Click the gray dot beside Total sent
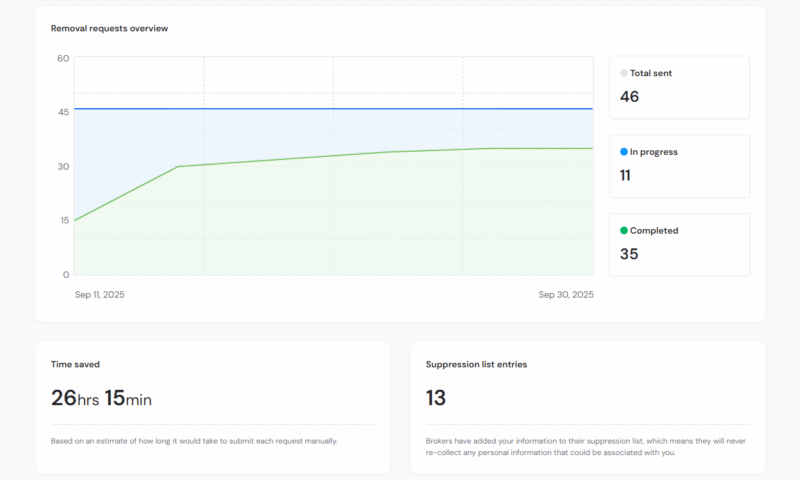The height and width of the screenshot is (480, 800). pyautogui.click(x=624, y=73)
